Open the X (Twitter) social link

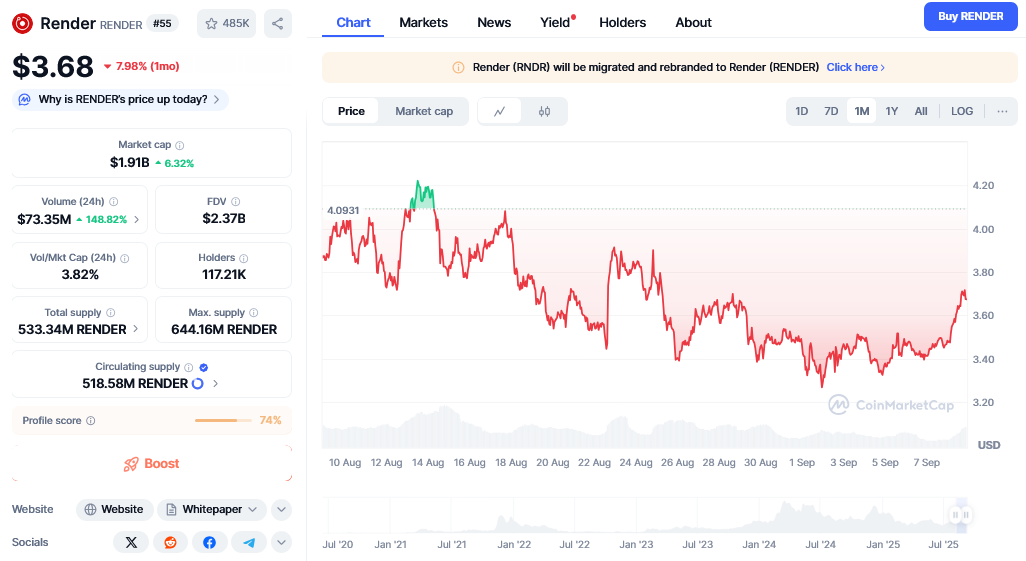[132, 542]
